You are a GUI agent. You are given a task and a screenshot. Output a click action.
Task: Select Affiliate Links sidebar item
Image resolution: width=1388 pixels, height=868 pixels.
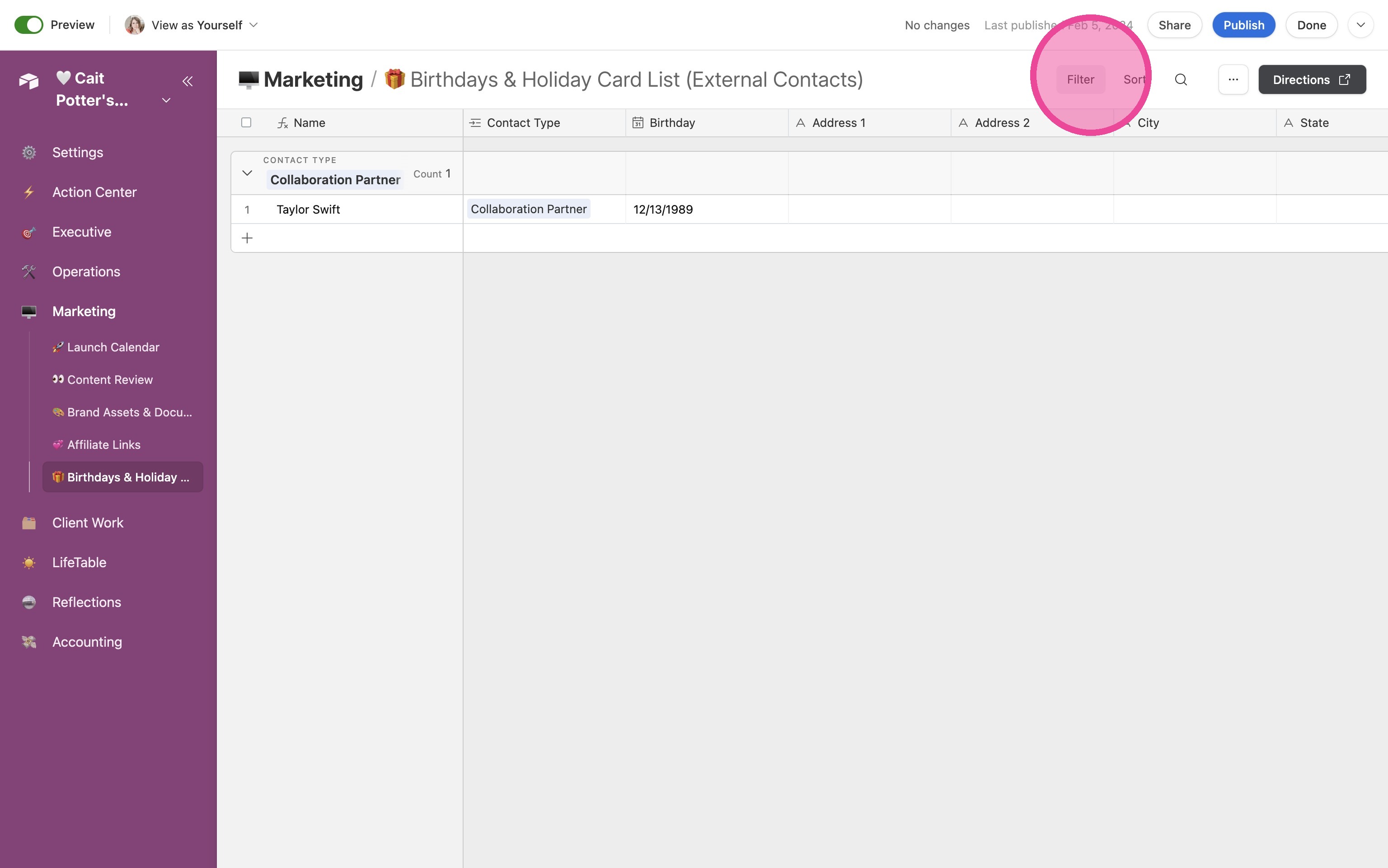[104, 444]
